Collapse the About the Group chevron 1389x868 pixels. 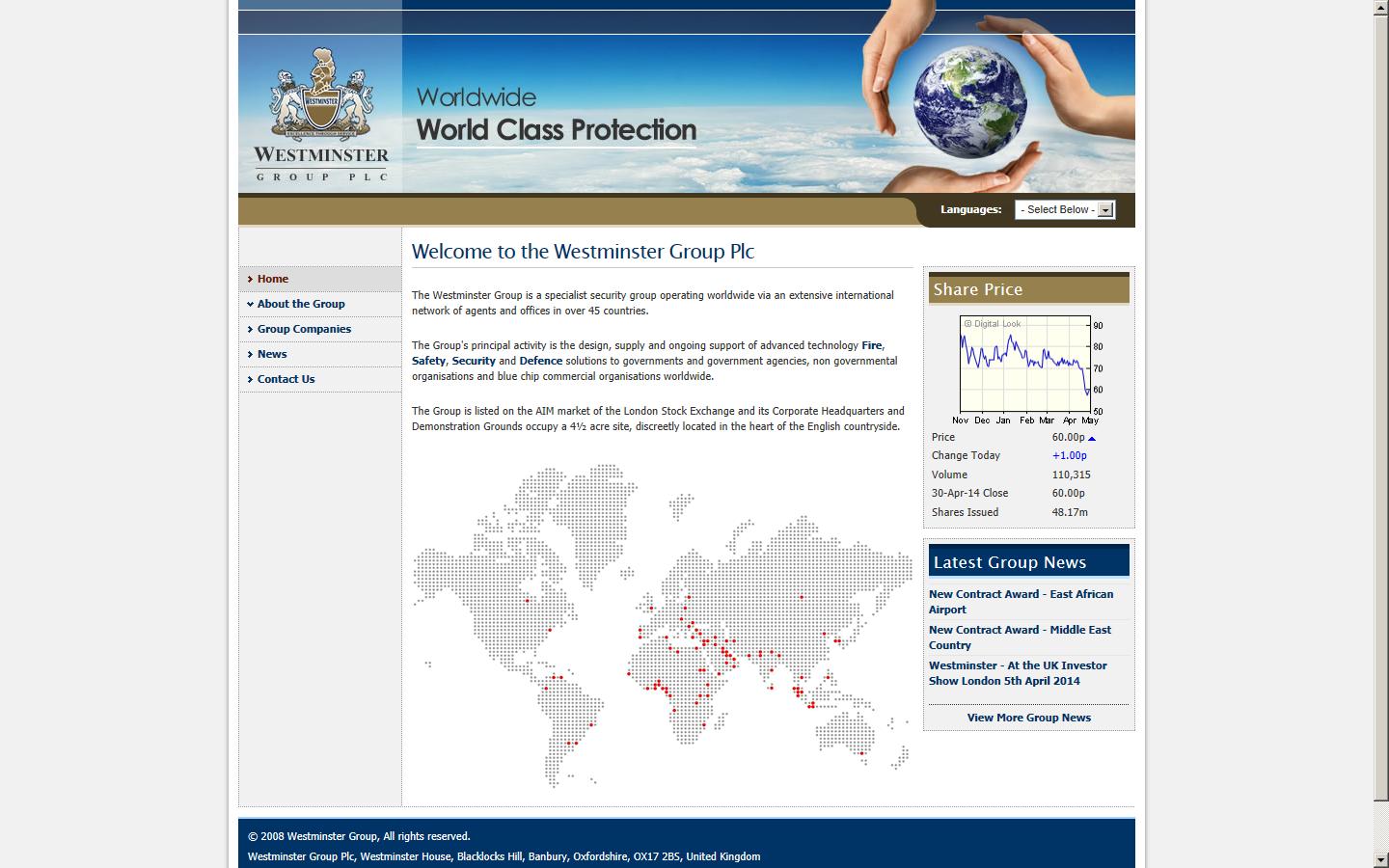[251, 305]
